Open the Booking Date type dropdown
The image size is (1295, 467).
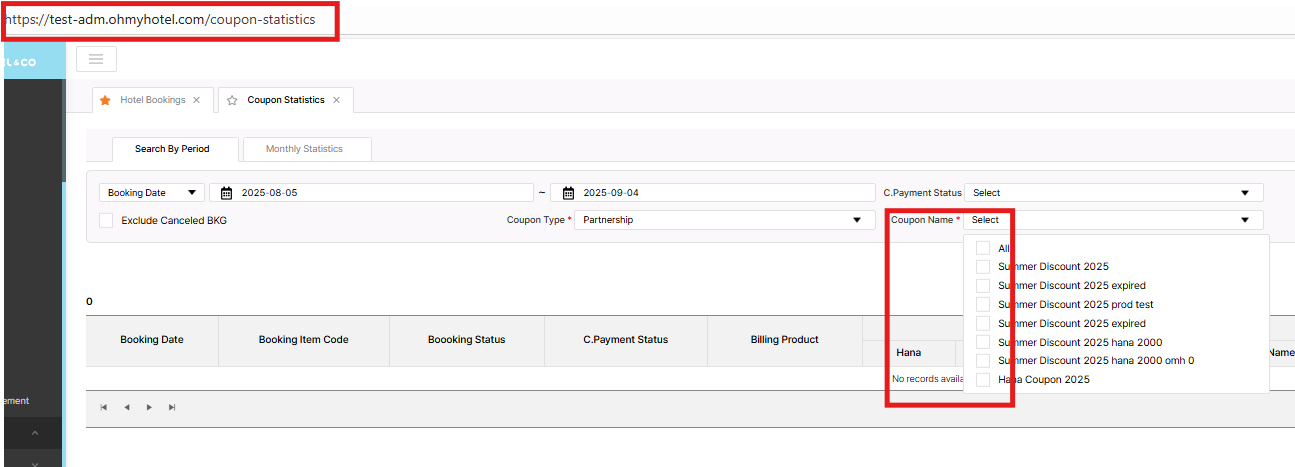coord(152,193)
